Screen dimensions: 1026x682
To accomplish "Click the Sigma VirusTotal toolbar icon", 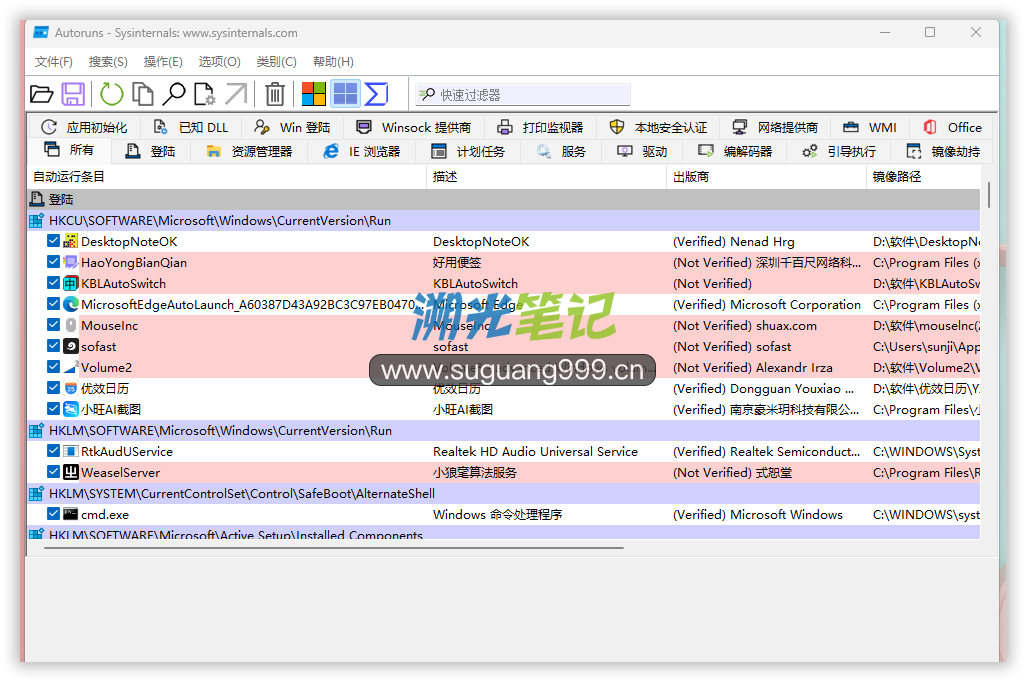I will click(376, 94).
